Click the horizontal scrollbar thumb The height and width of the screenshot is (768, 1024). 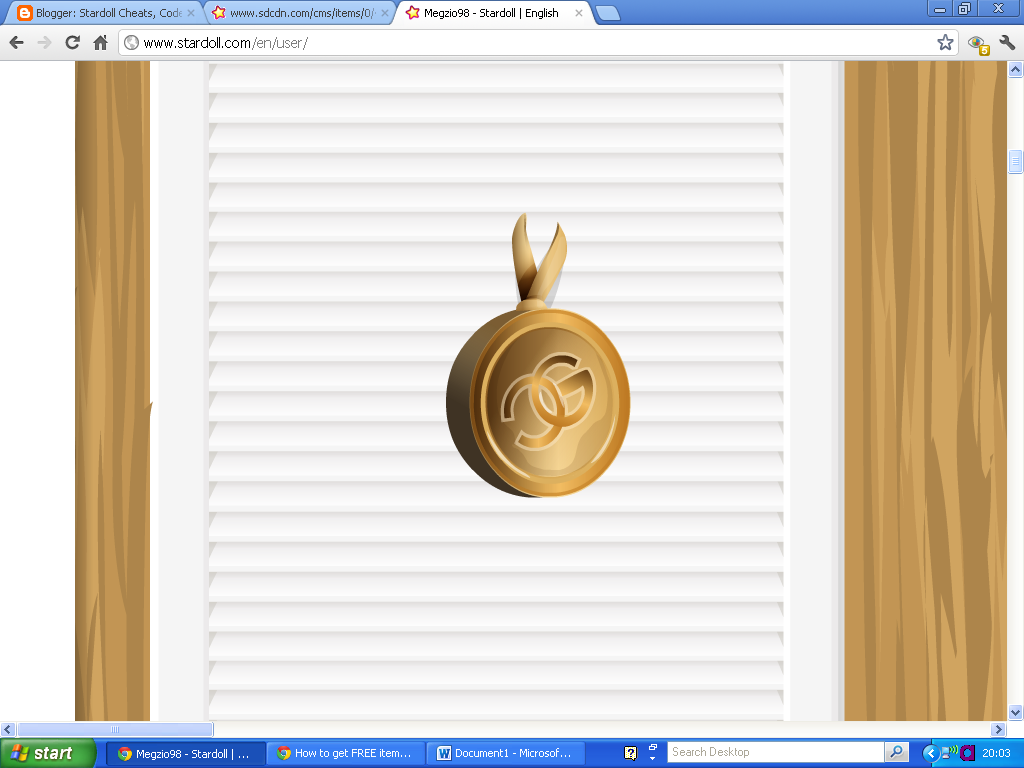115,729
